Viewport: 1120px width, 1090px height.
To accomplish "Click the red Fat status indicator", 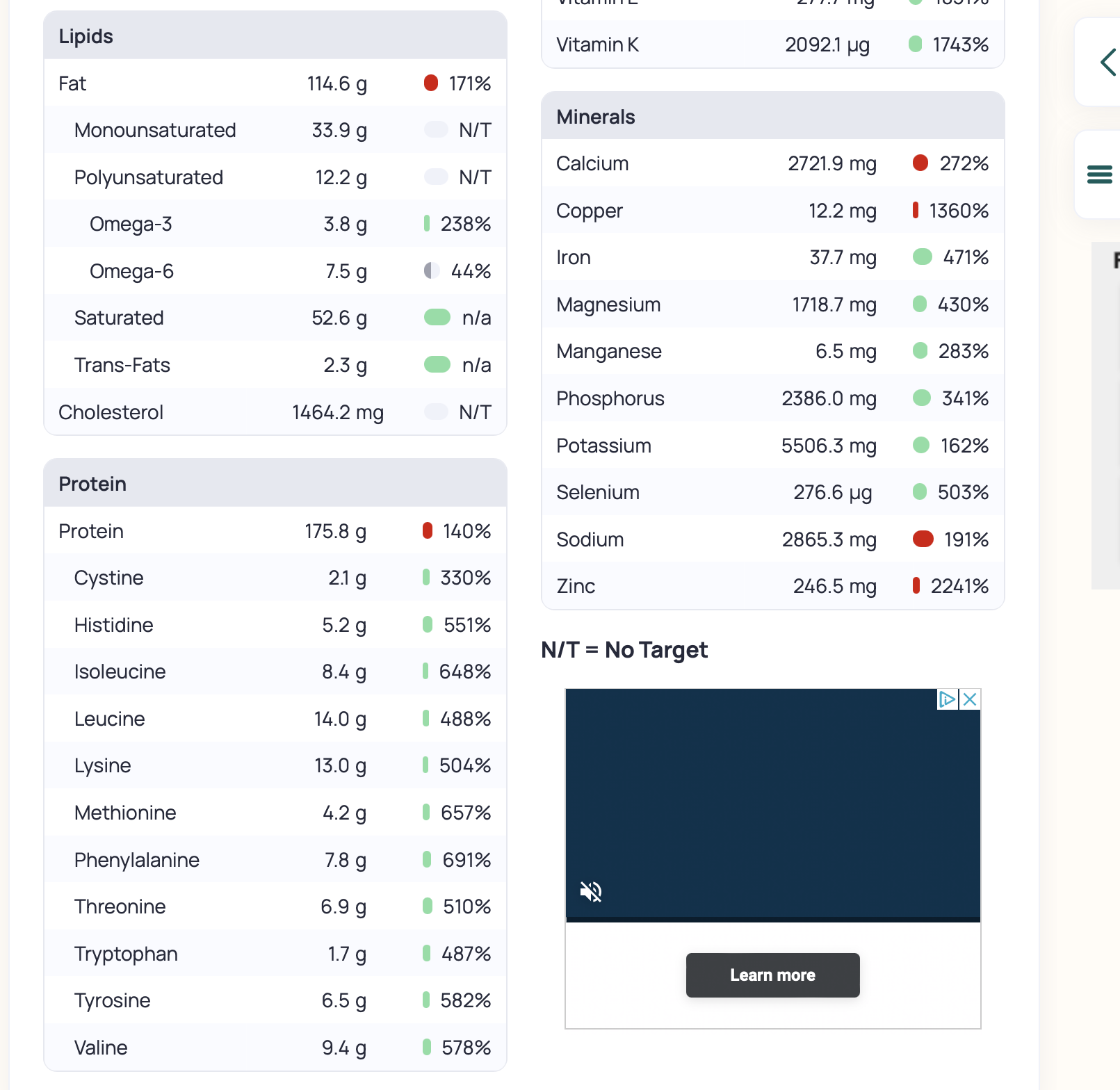I will pos(431,83).
